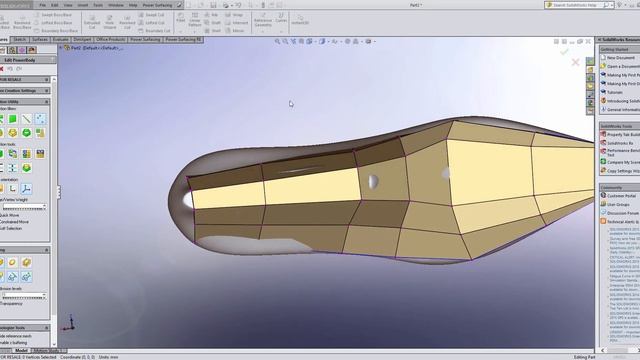The image size is (640, 360).
Task: Click the Shell tool
Action: click(x=212, y=31)
